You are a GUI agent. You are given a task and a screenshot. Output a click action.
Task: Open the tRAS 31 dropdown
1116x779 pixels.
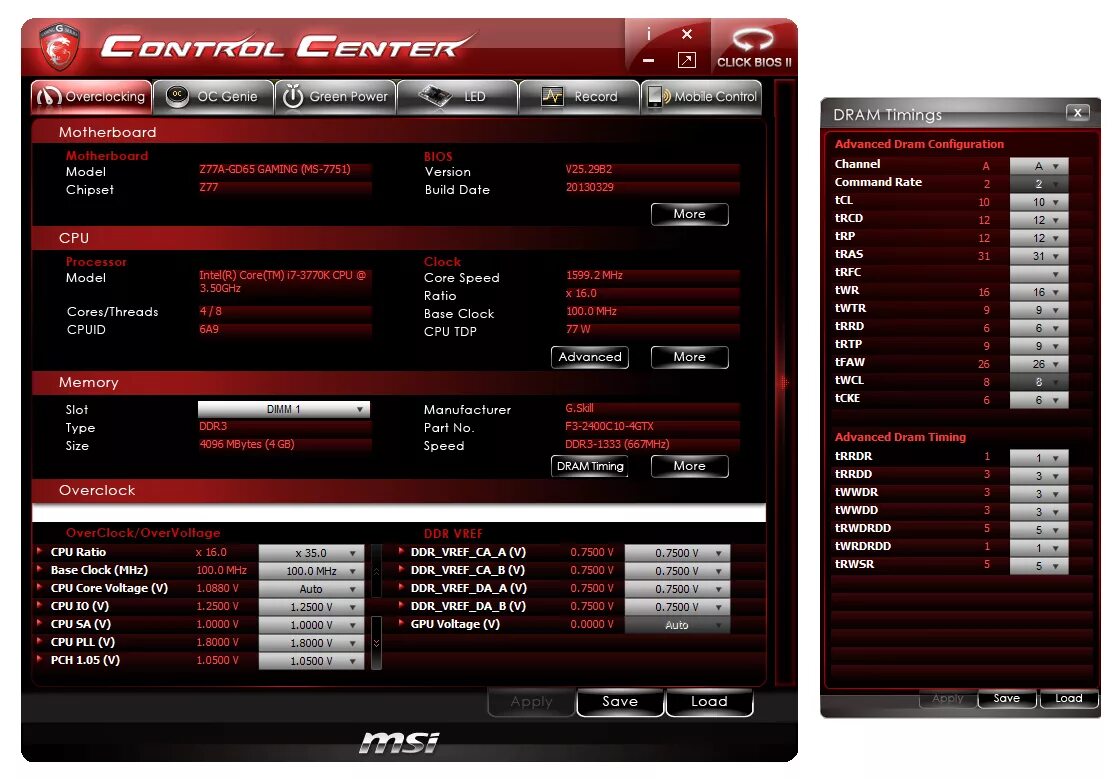(x=1039, y=256)
